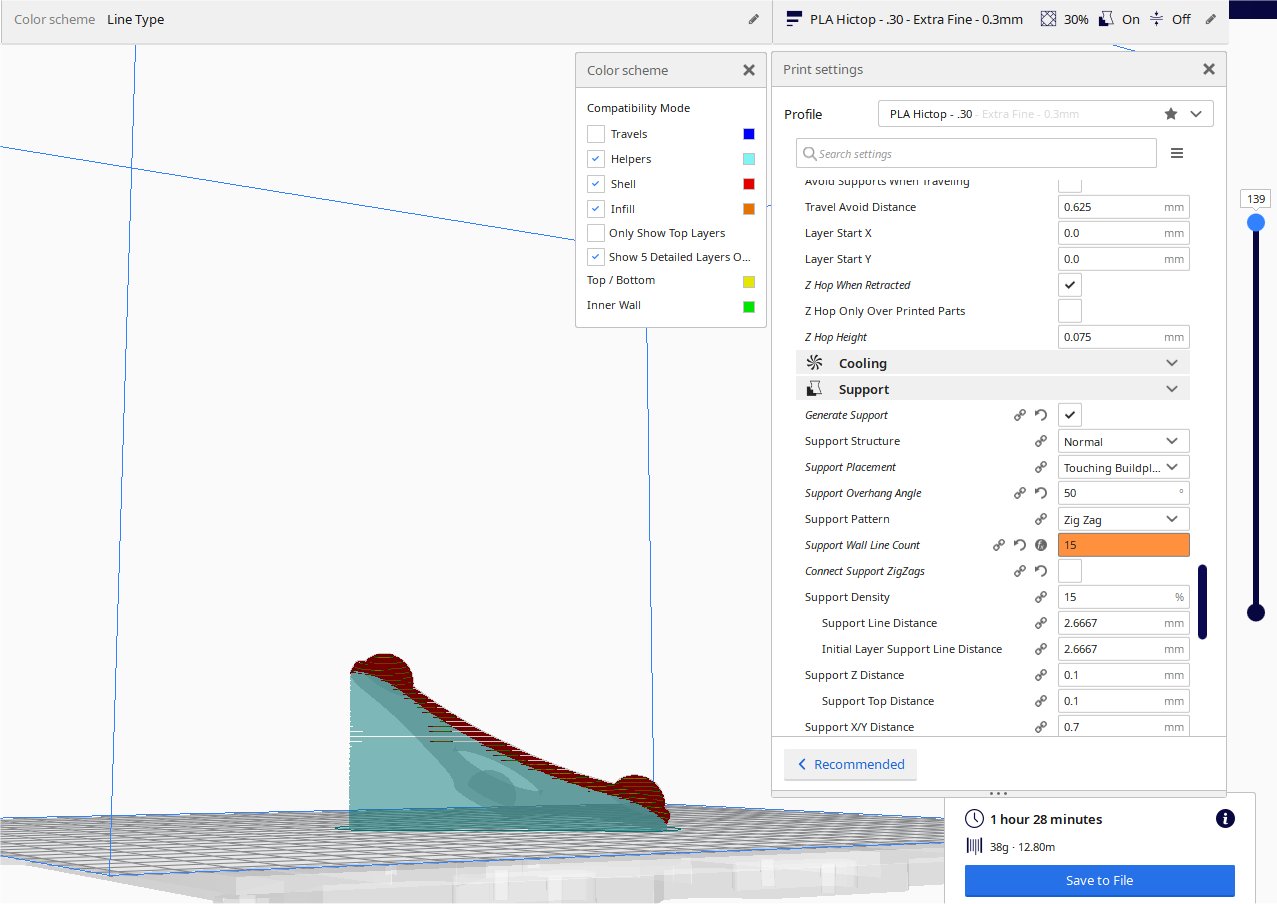Open the Support Structure dropdown

coord(1124,441)
